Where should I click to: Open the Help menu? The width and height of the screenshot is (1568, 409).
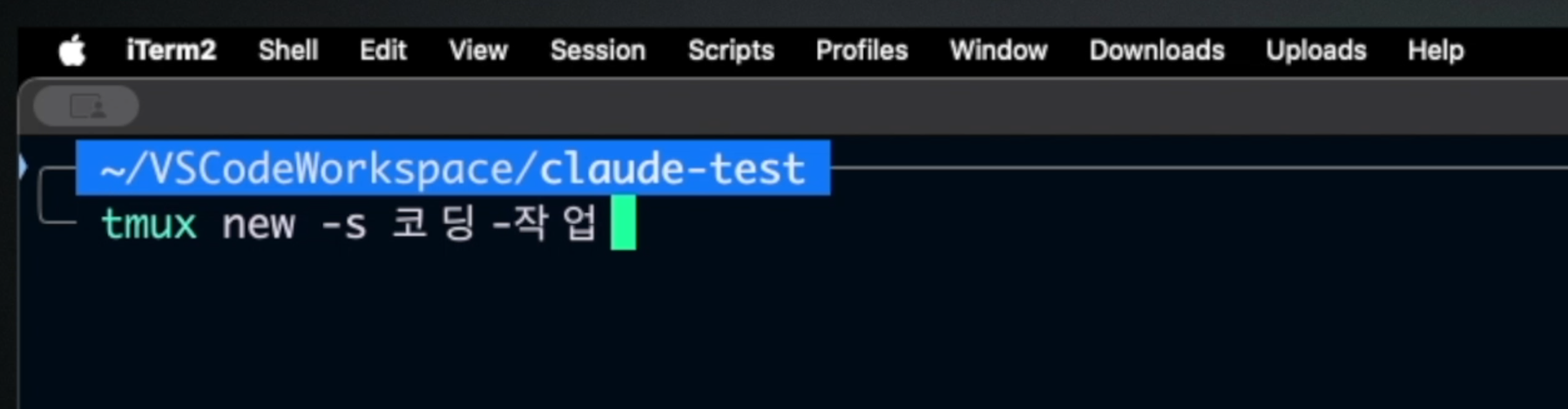click(x=1436, y=51)
